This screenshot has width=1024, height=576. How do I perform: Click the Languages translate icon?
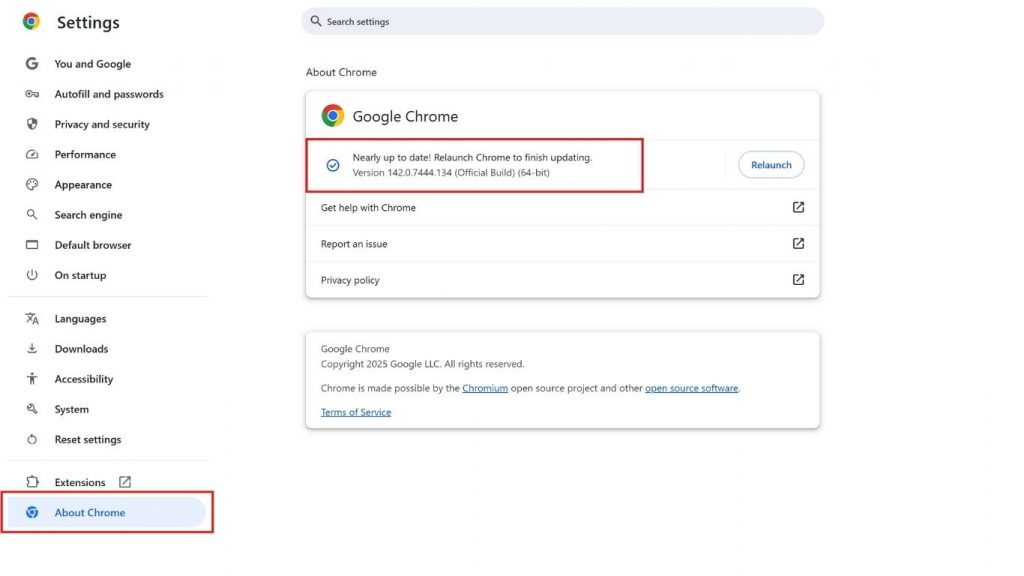[x=31, y=318]
